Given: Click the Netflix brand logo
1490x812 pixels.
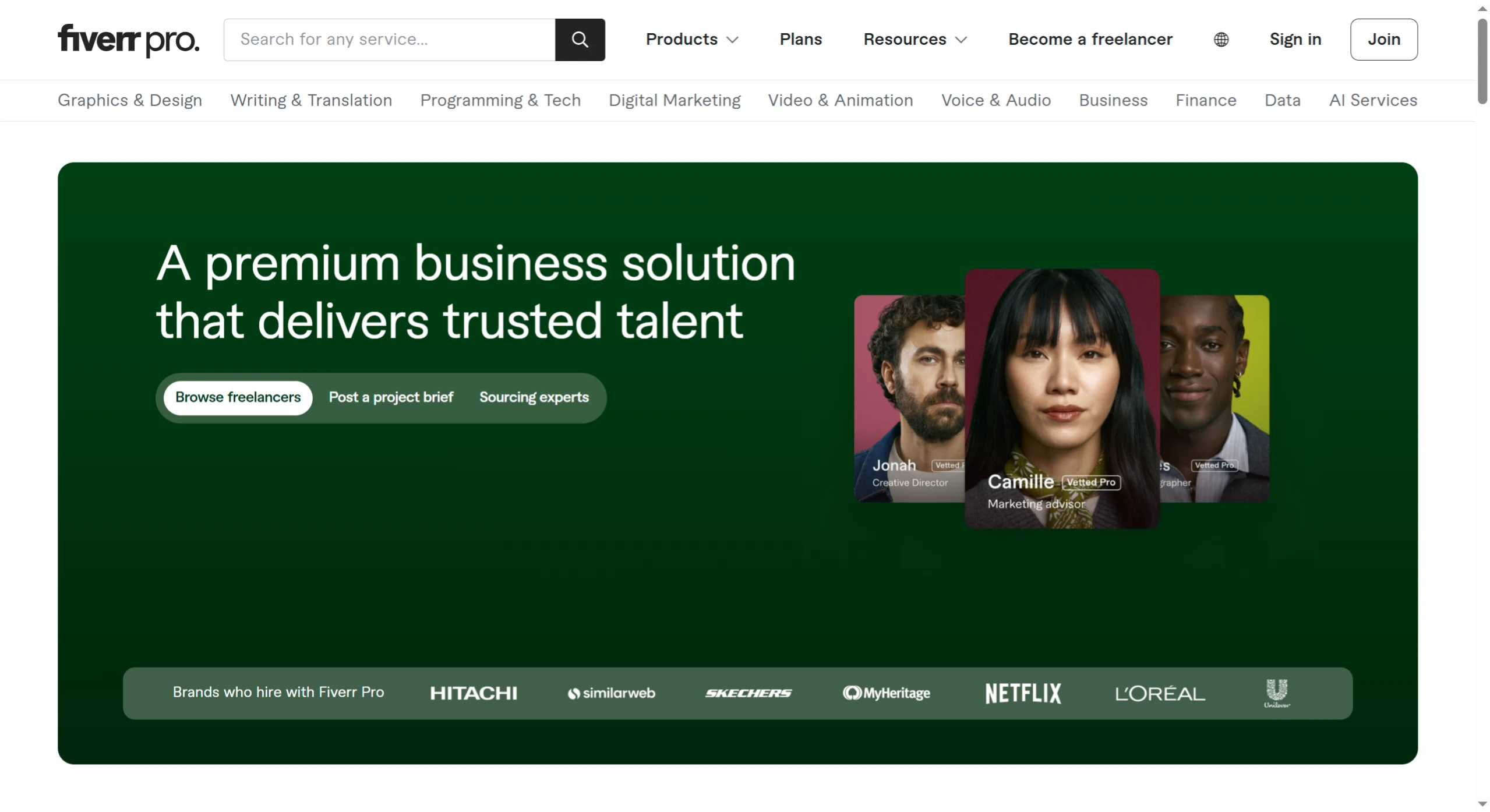Looking at the screenshot, I should click(x=1022, y=693).
